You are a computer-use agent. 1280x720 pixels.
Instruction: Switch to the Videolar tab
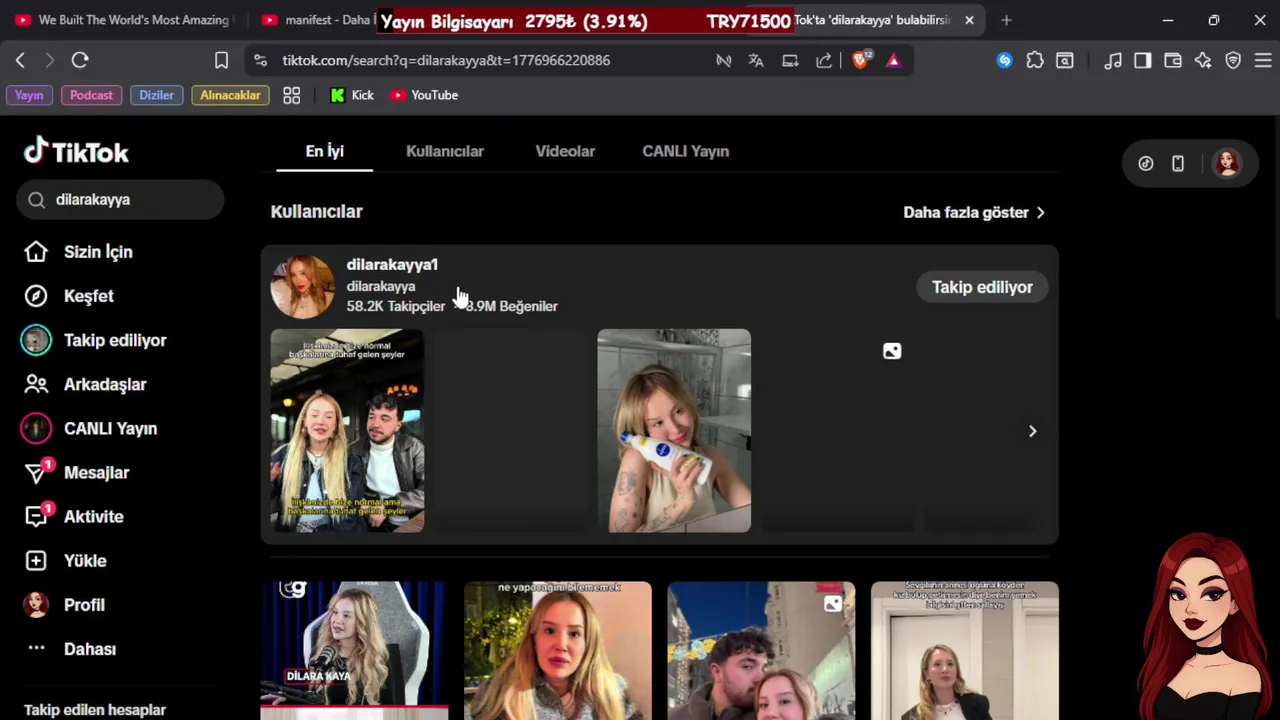pos(565,151)
